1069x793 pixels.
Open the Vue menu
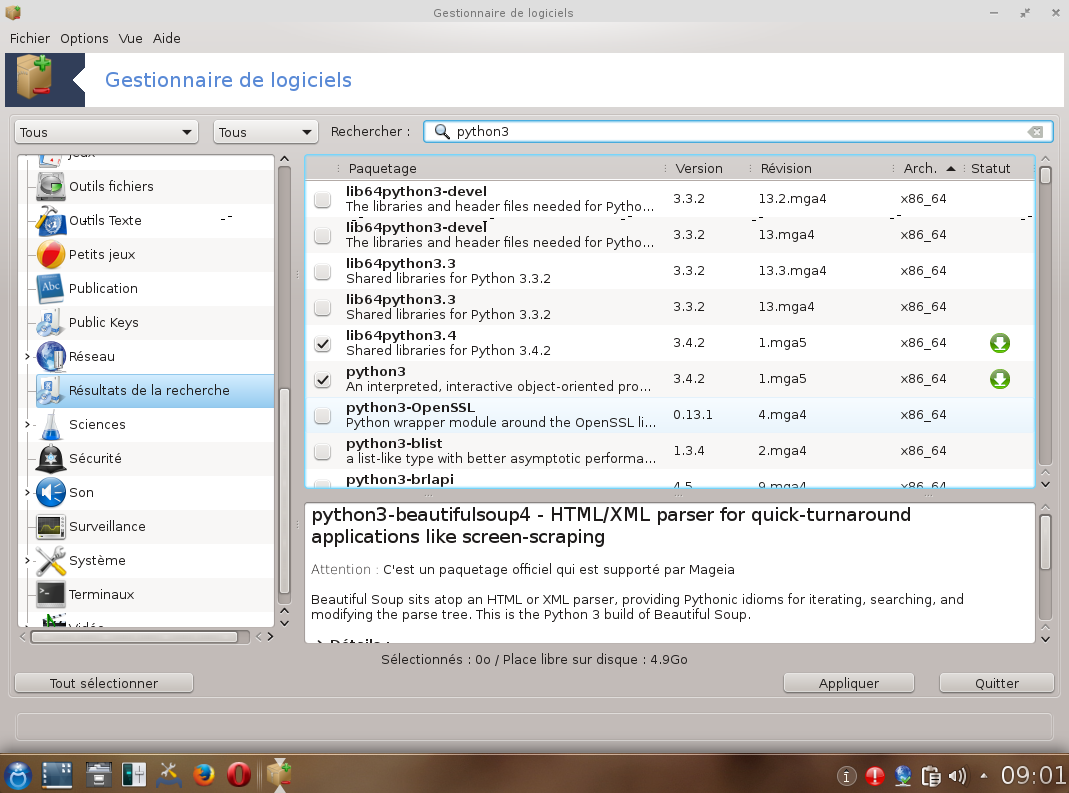[x=130, y=38]
